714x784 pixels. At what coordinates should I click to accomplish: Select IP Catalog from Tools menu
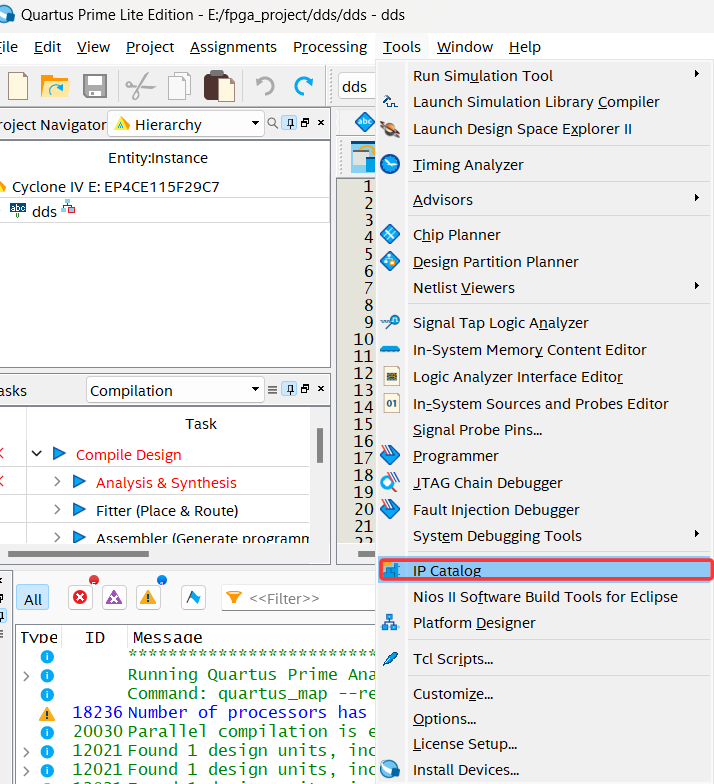tap(546, 570)
